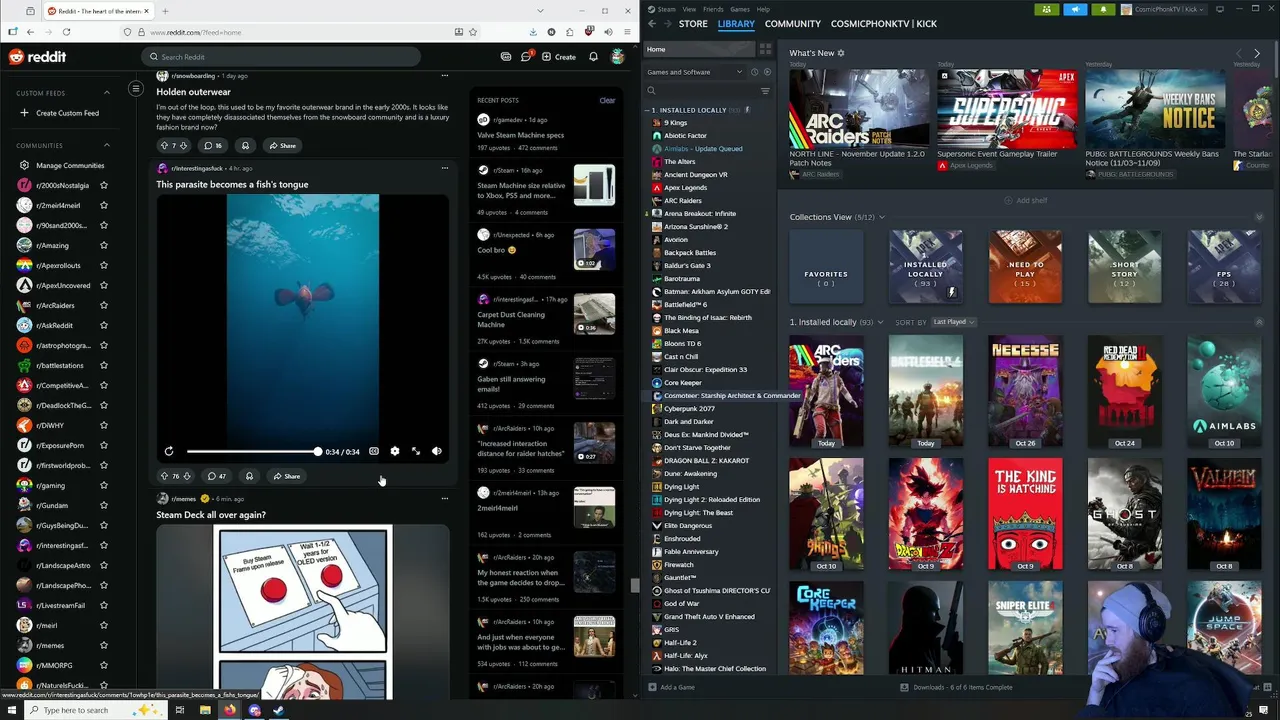Screen dimensions: 1280x720
Task: Share the fish tongue parasite post
Action: (286, 476)
